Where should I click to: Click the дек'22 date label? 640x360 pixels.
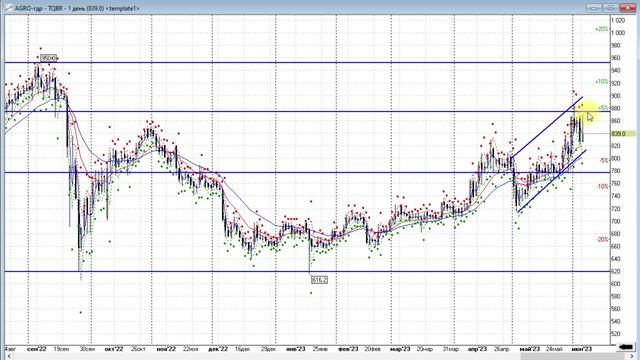[x=218, y=349]
